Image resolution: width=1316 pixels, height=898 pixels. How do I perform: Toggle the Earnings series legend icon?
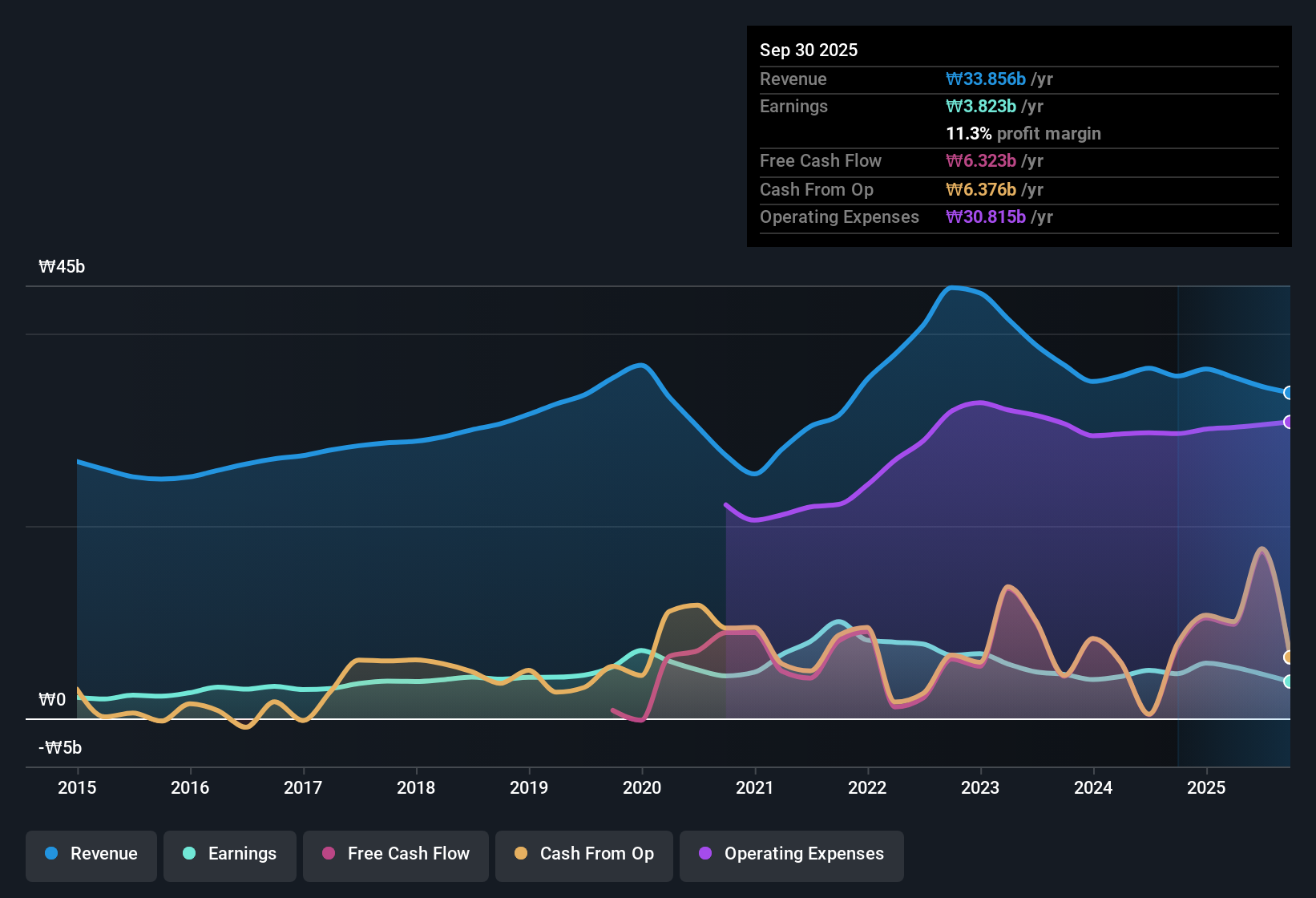(x=189, y=854)
